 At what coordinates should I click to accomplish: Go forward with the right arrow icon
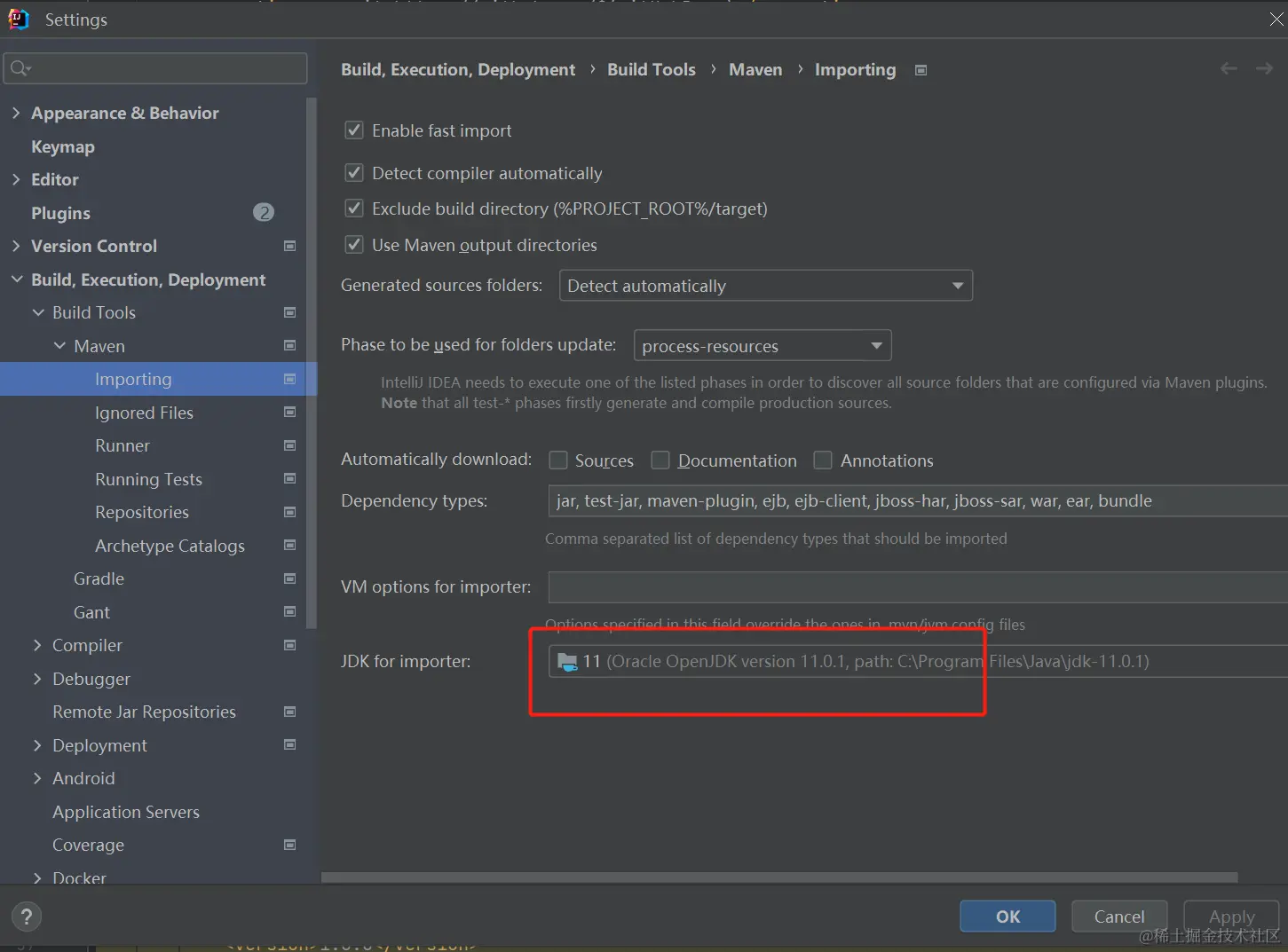click(x=1264, y=68)
